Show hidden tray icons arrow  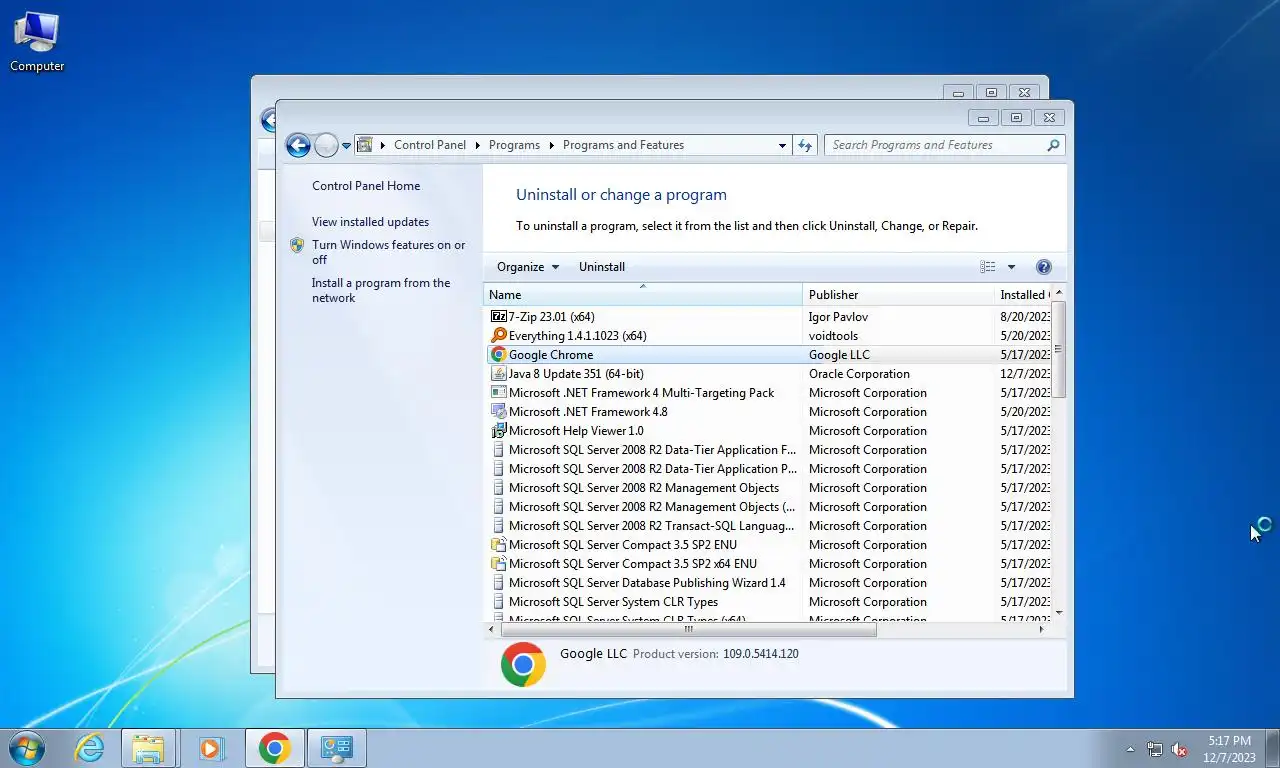coord(1131,749)
